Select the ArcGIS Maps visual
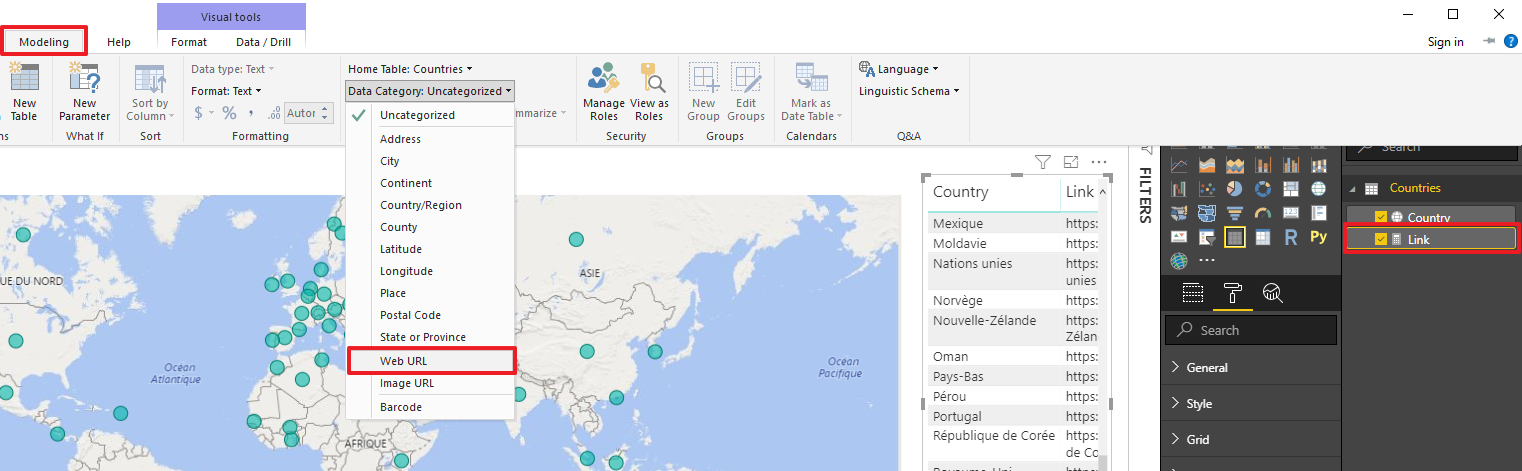Viewport: 1522px width, 471px height. 1179,262
